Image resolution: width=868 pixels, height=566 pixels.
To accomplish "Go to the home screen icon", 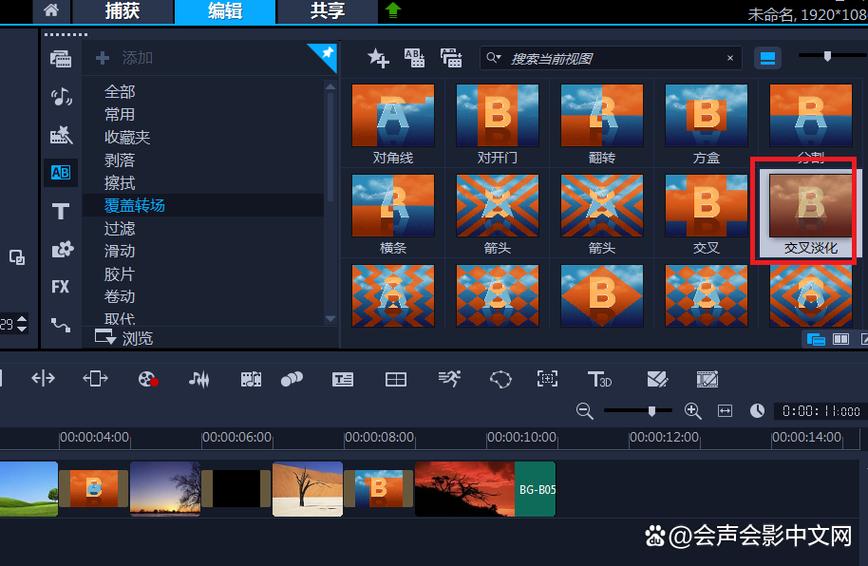I will click(51, 10).
